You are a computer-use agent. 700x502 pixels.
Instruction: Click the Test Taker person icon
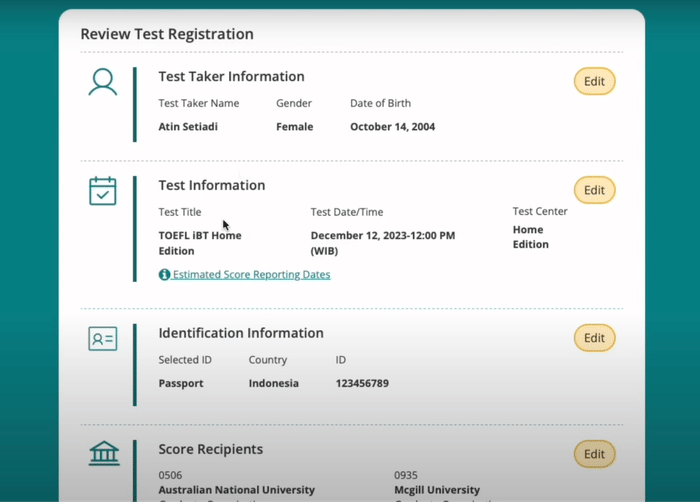pyautogui.click(x=103, y=82)
